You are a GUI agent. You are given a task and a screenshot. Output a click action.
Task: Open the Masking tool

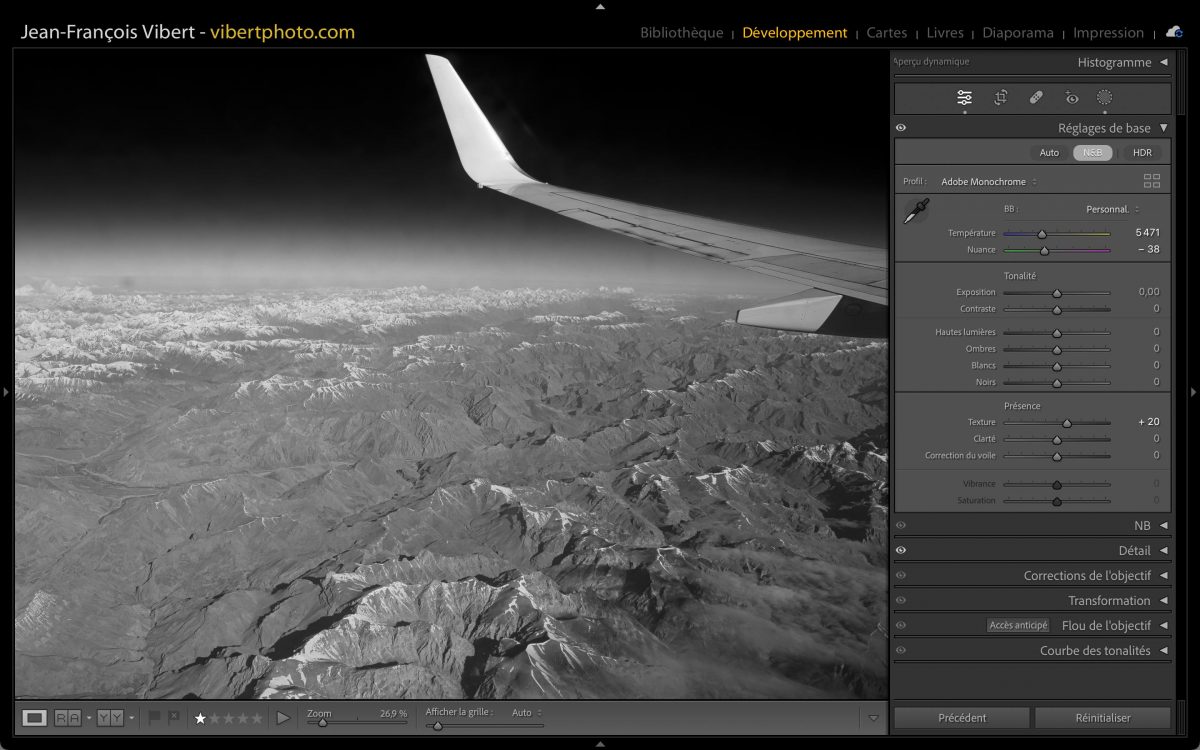pyautogui.click(x=1105, y=97)
